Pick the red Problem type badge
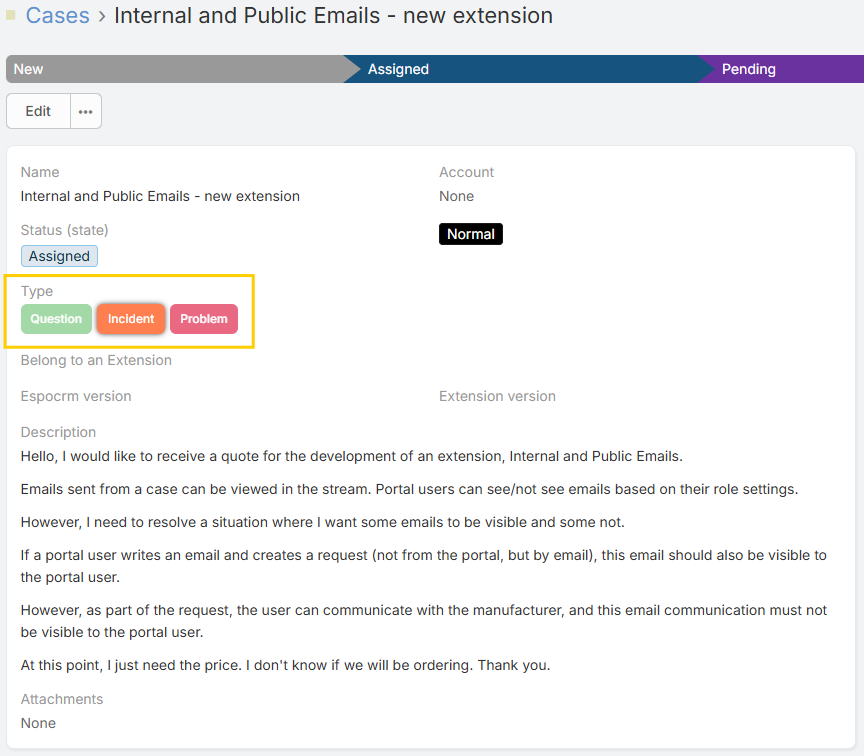This screenshot has width=864, height=756. pyautogui.click(x=204, y=319)
